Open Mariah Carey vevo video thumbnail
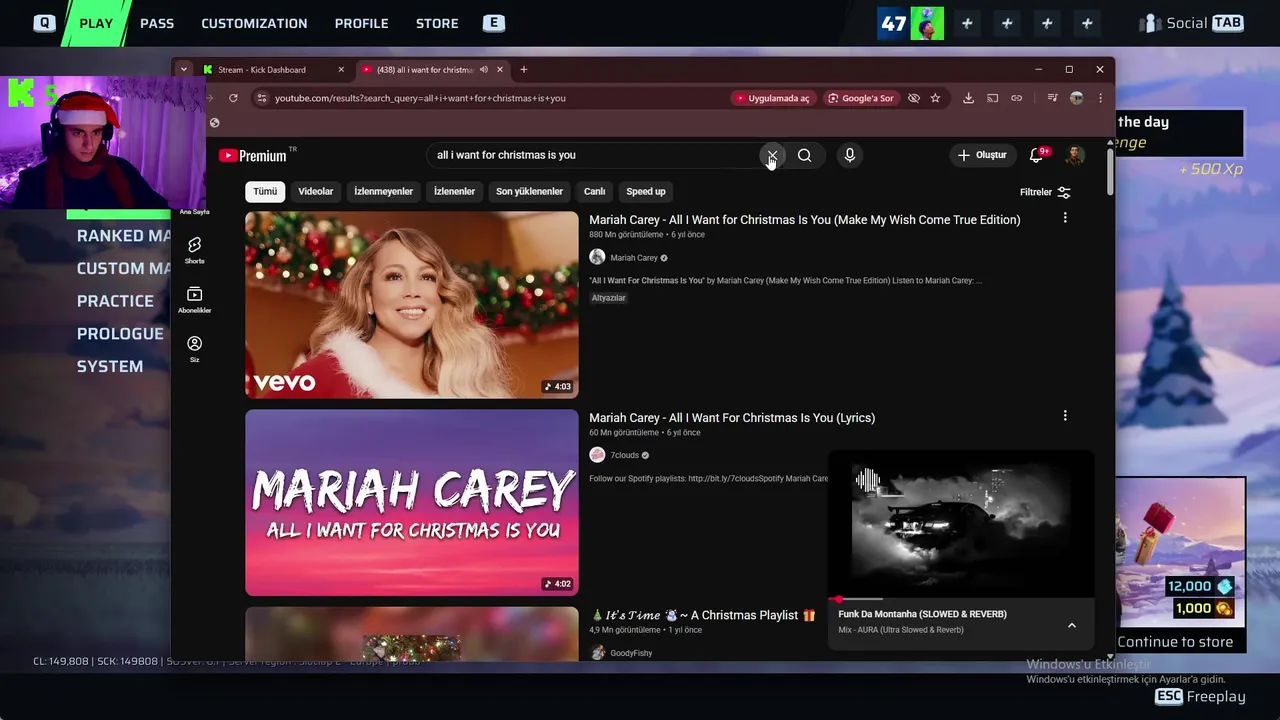The height and width of the screenshot is (720, 1280). click(411, 304)
